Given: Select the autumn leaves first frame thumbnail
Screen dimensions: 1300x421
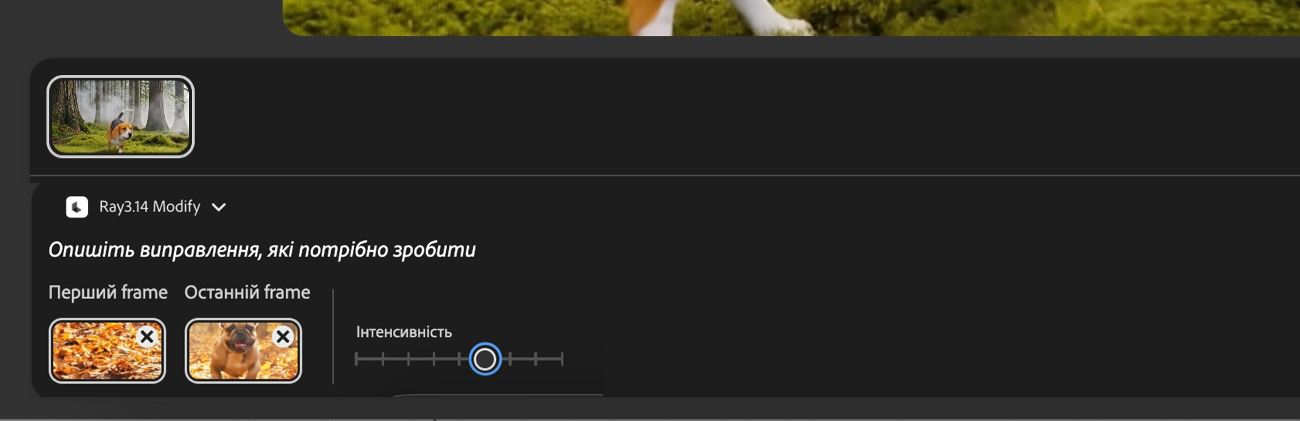Looking at the screenshot, I should click(x=107, y=351).
